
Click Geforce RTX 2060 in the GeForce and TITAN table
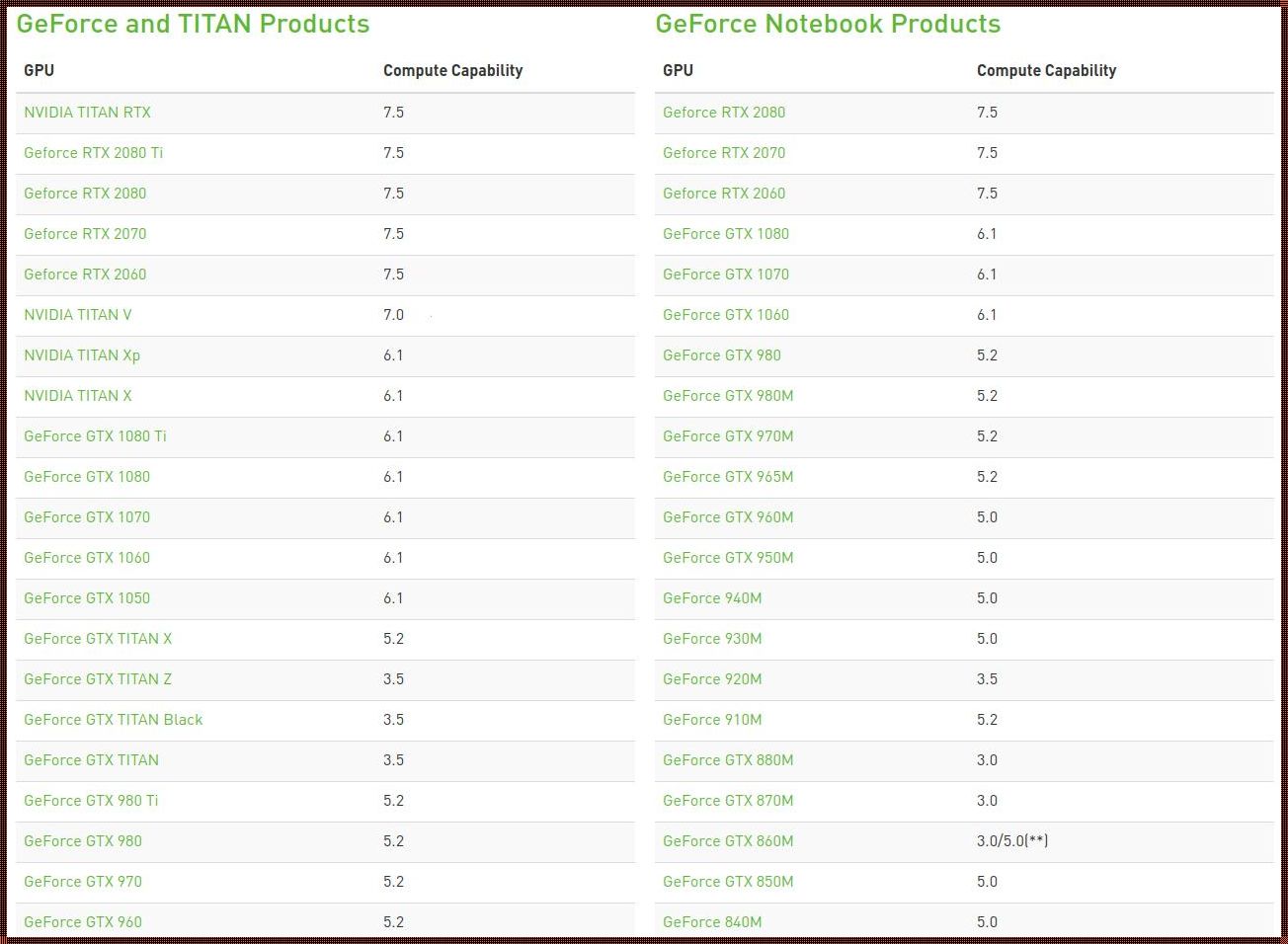point(85,275)
